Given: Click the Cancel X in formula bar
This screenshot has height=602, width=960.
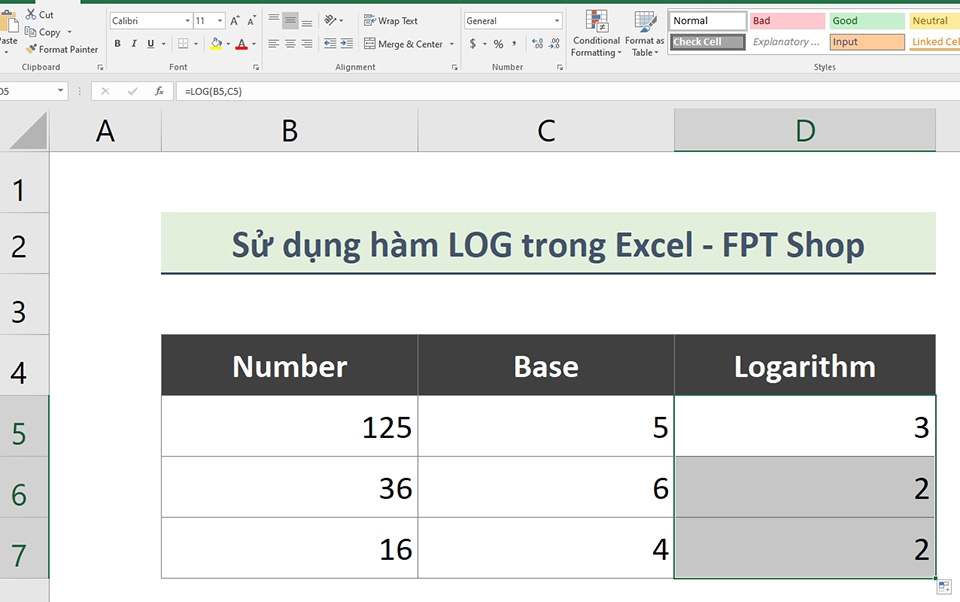Looking at the screenshot, I should (105, 91).
